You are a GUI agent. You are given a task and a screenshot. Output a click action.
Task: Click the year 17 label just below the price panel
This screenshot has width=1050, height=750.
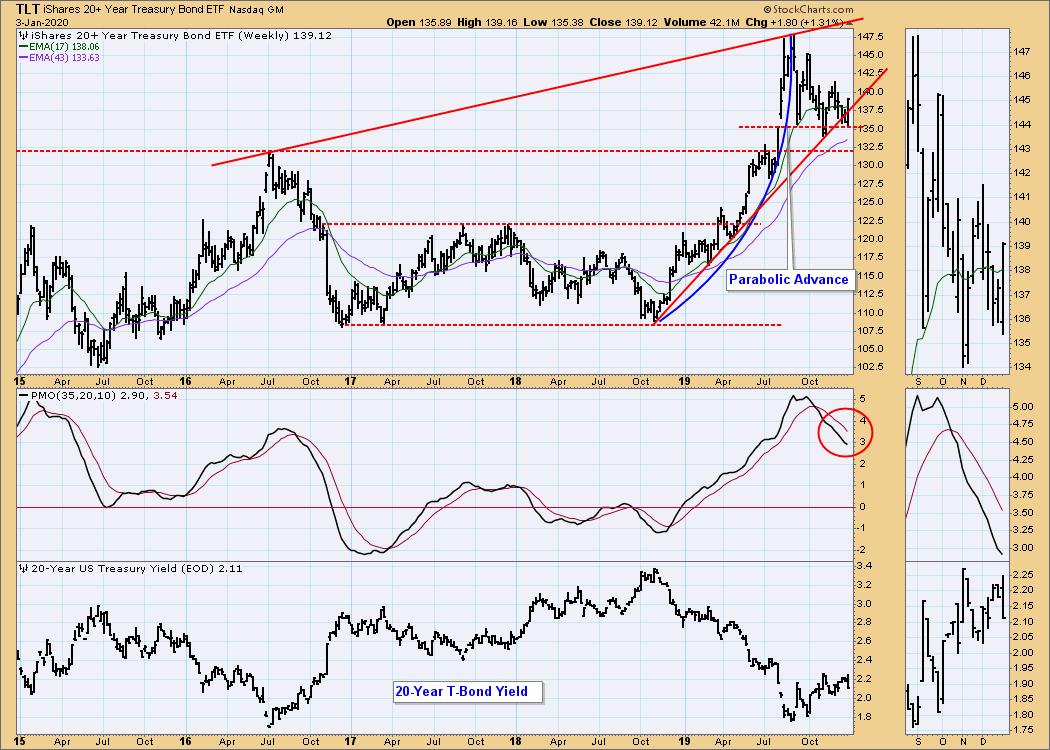point(350,382)
